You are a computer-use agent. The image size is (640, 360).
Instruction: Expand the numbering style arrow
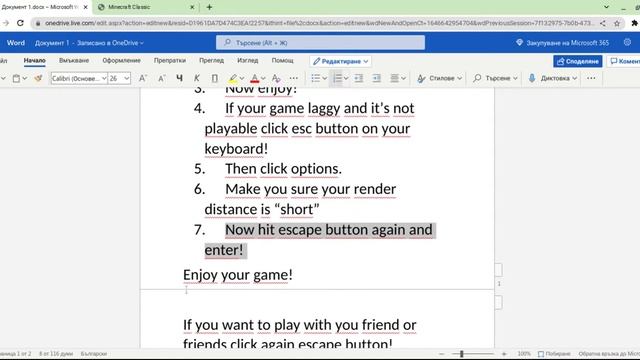pyautogui.click(x=346, y=78)
